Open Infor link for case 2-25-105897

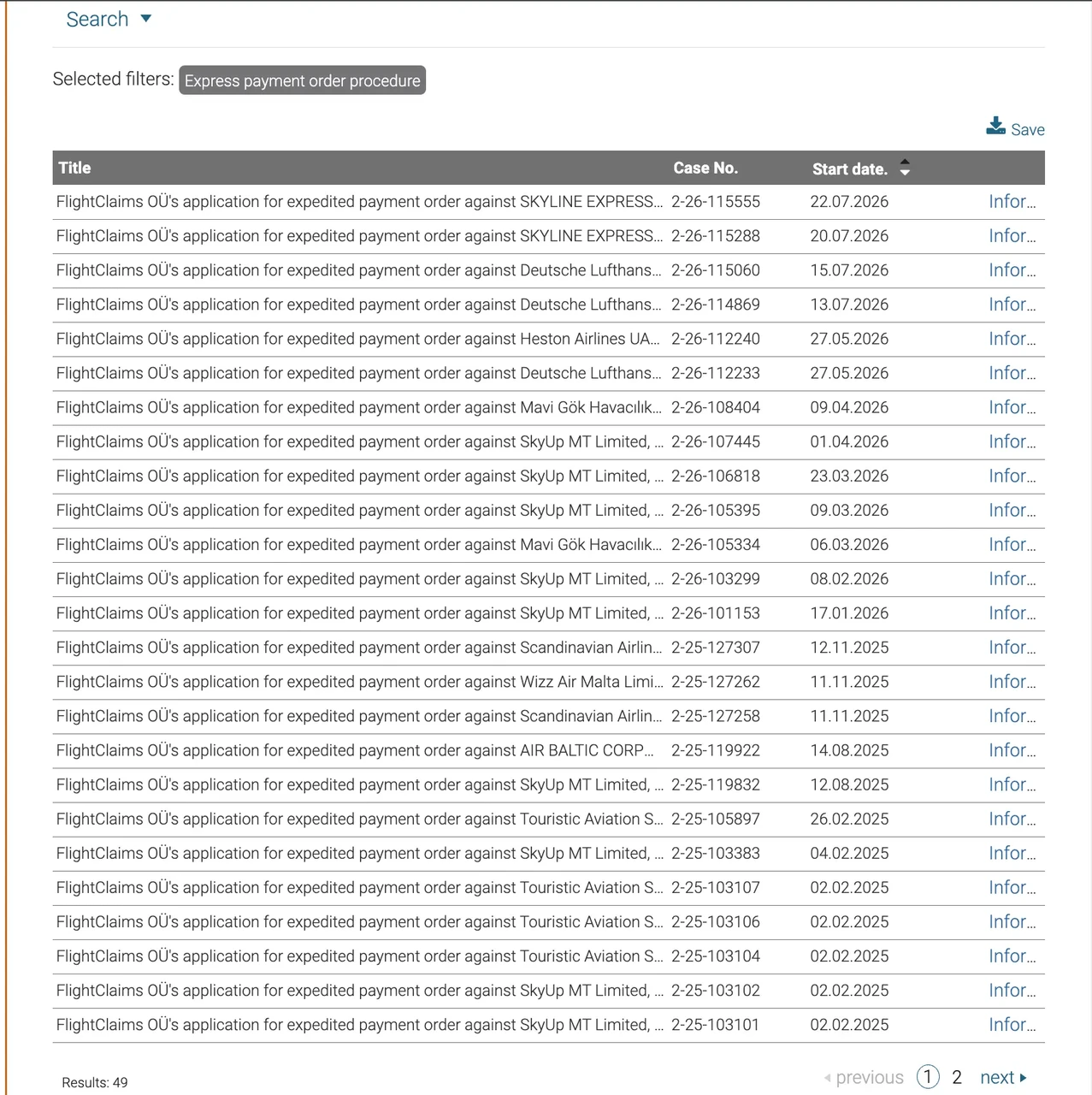tap(1012, 818)
